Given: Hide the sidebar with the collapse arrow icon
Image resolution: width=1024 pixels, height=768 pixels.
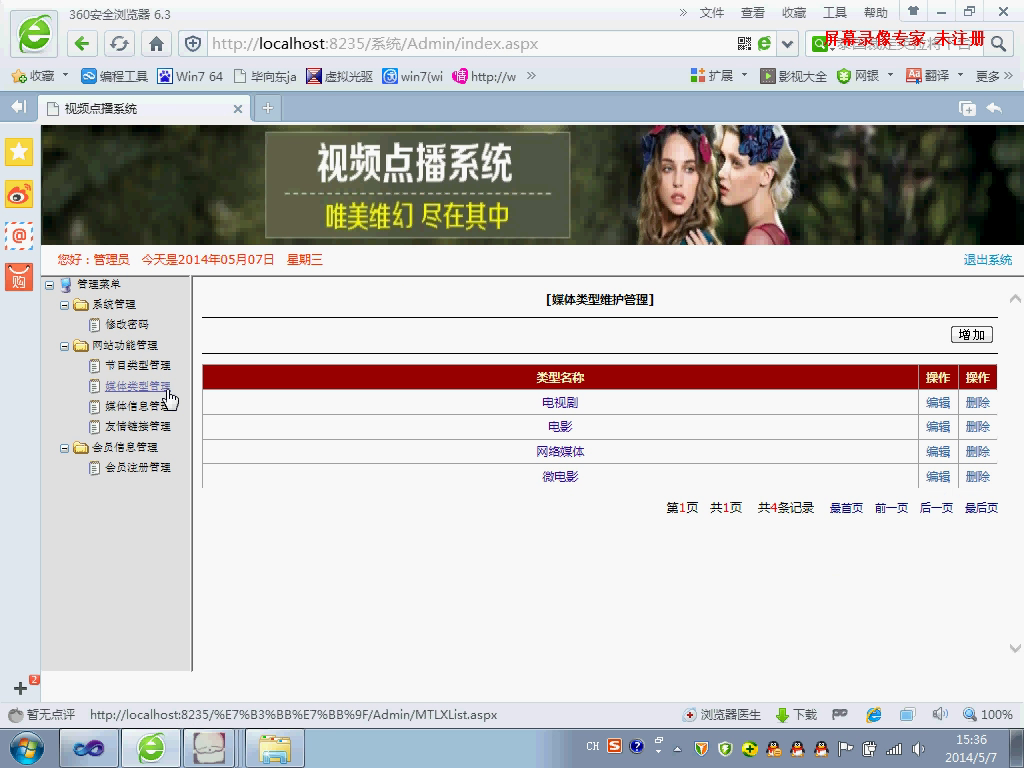Looking at the screenshot, I should [18, 106].
